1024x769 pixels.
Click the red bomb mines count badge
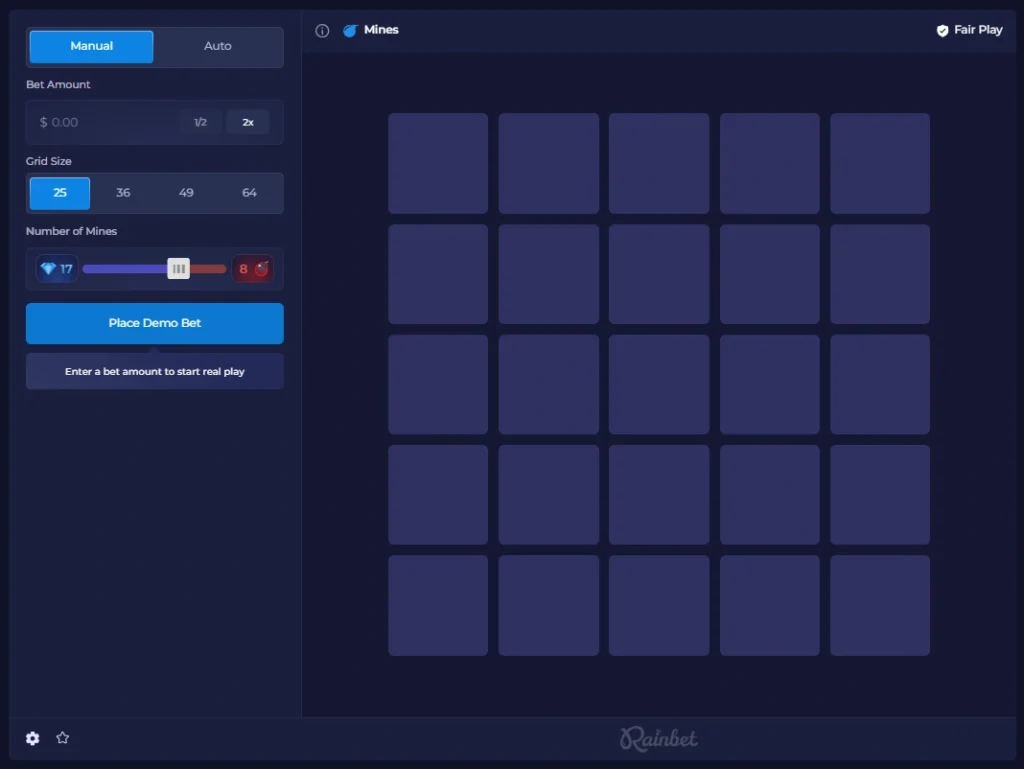point(253,269)
